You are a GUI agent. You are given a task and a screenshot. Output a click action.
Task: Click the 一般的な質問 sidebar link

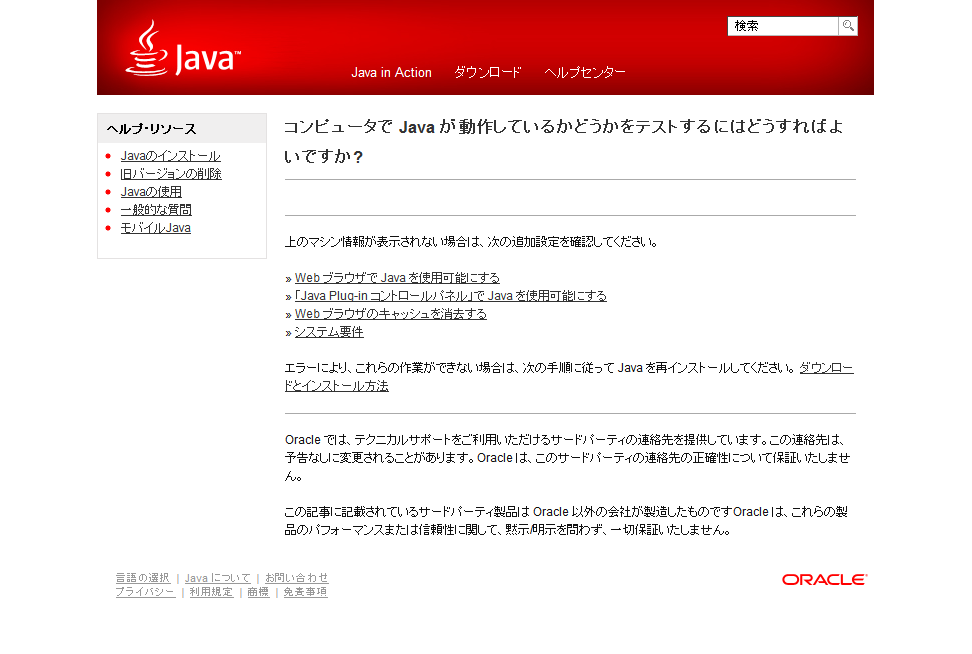click(x=156, y=210)
